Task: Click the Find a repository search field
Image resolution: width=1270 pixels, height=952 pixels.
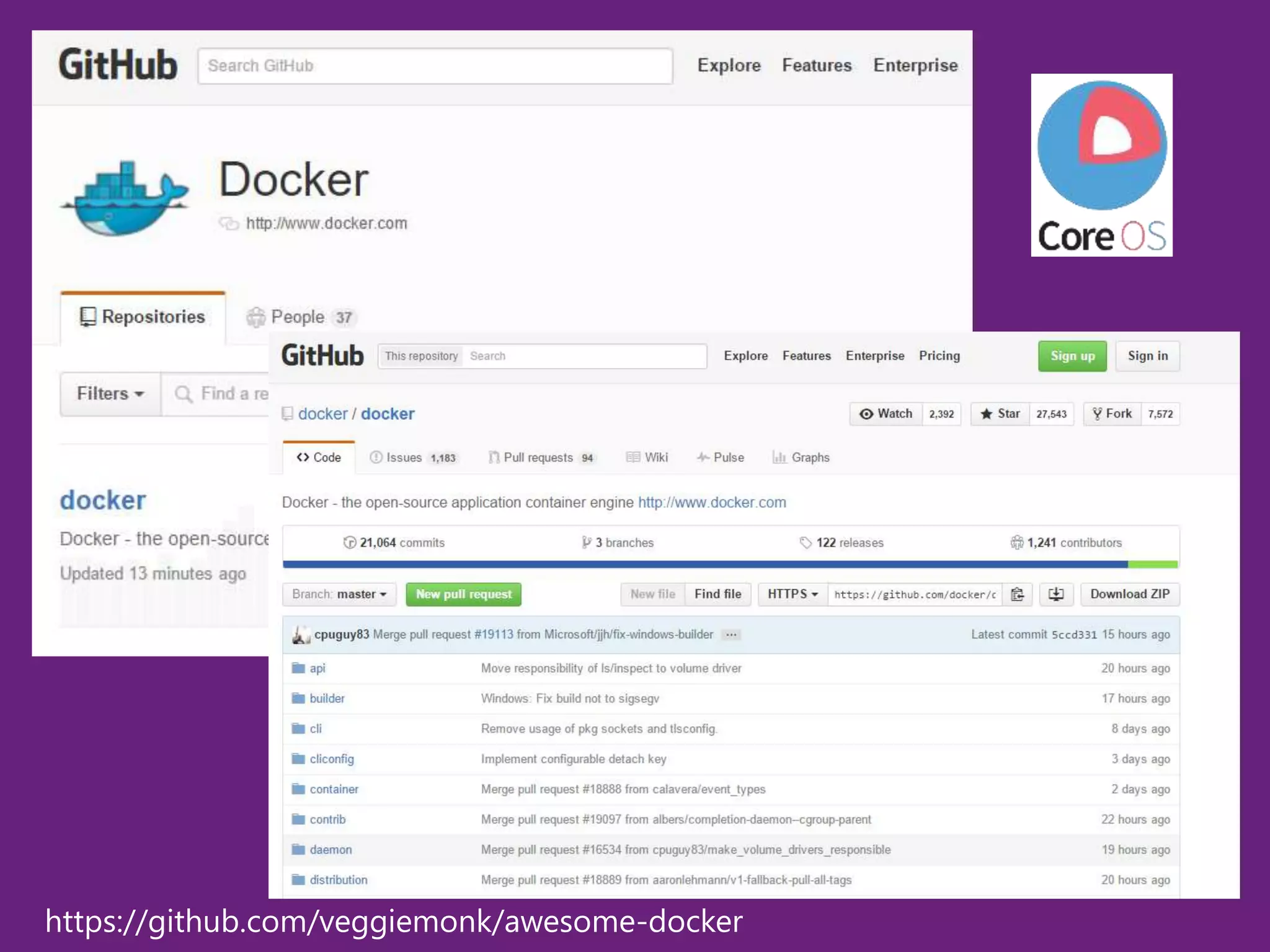Action: (216, 394)
